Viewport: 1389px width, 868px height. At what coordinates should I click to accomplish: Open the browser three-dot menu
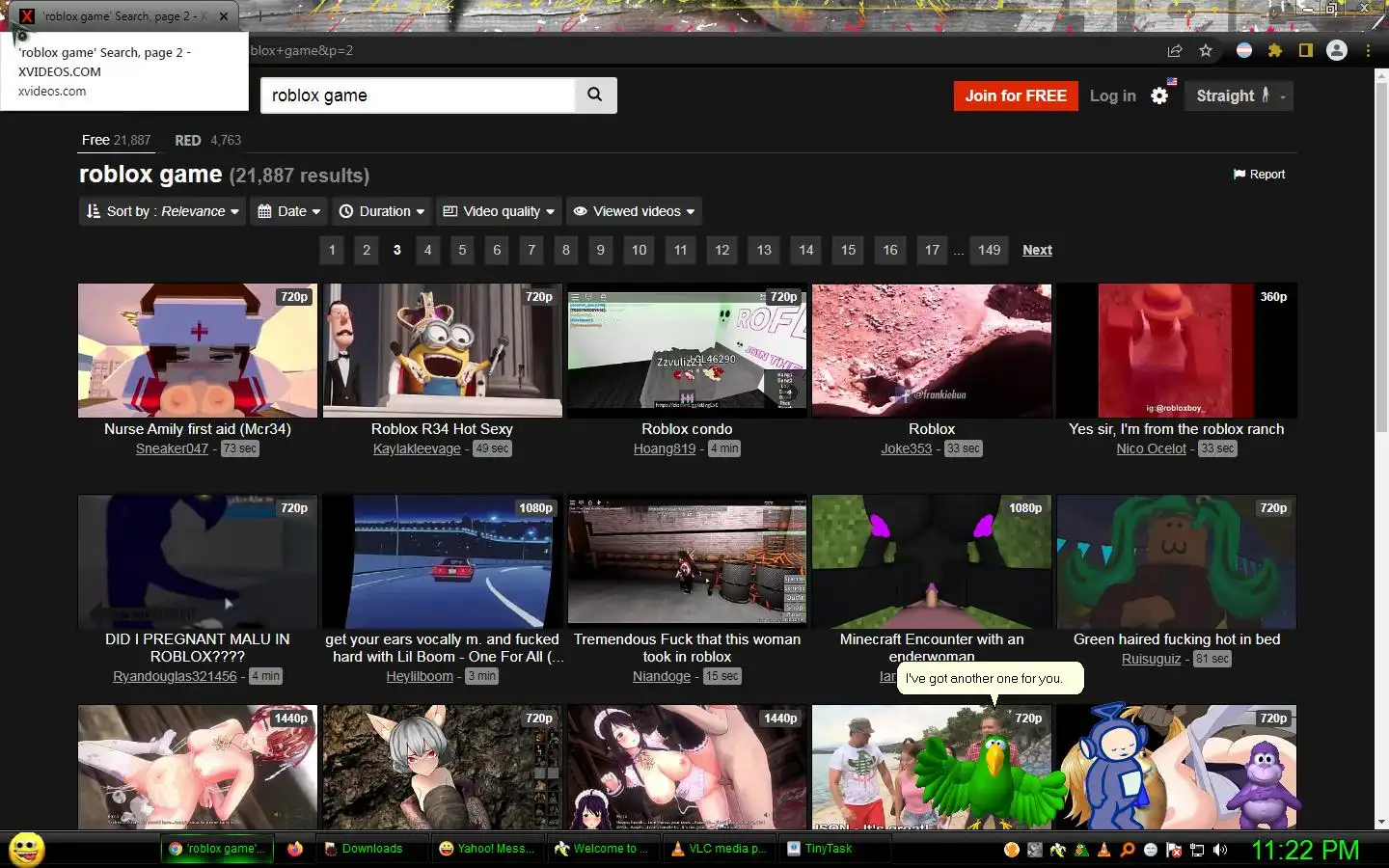point(1368,50)
